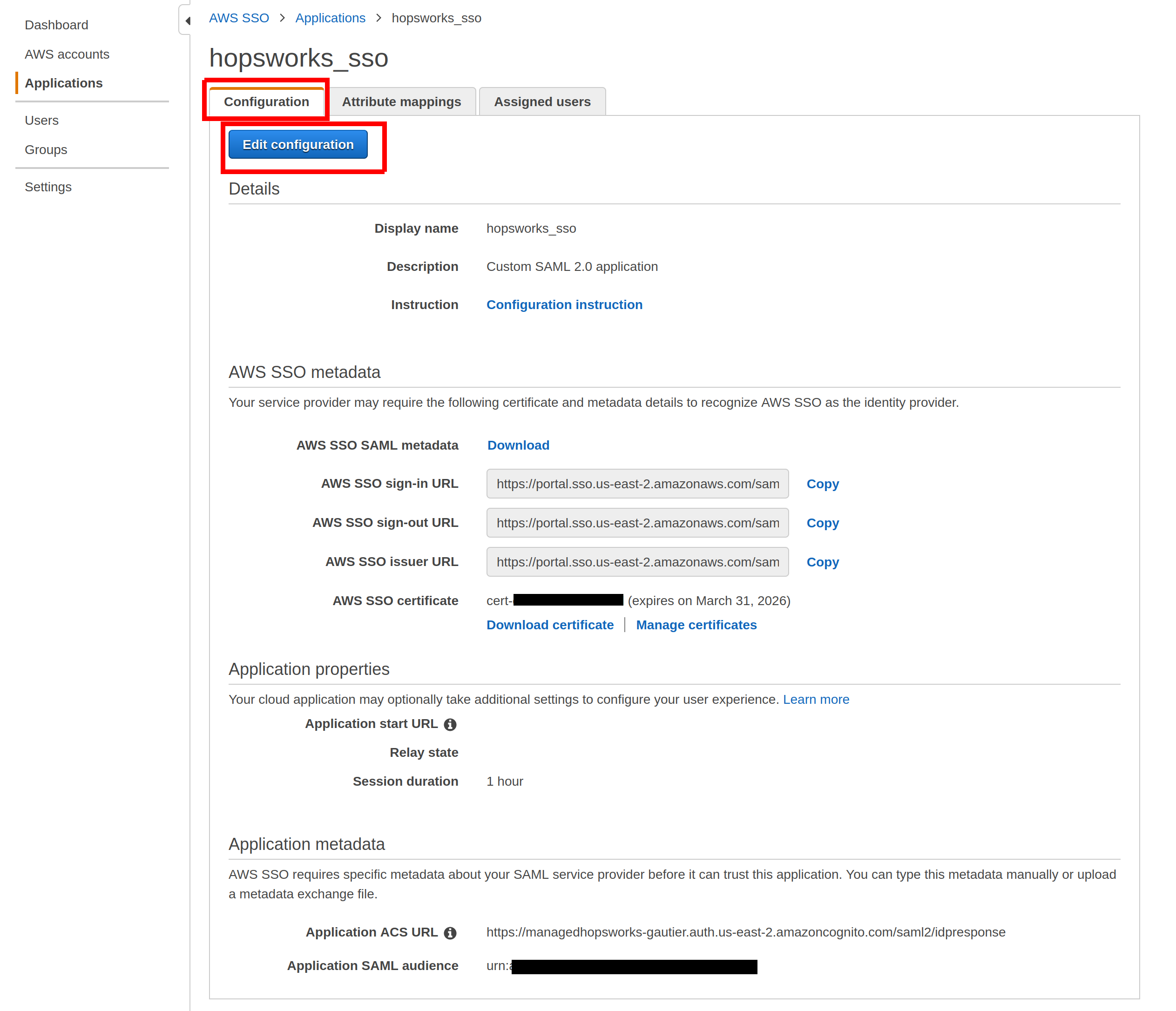Click the Edit configuration button
Image resolution: width=1176 pixels, height=1011 pixels.
[x=298, y=145]
